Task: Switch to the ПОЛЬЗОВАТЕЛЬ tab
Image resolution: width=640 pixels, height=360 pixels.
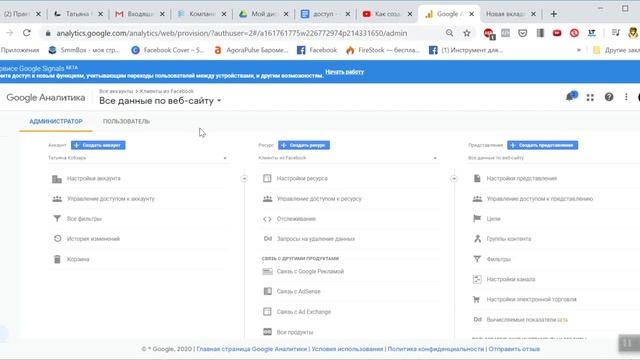Action: (126, 122)
